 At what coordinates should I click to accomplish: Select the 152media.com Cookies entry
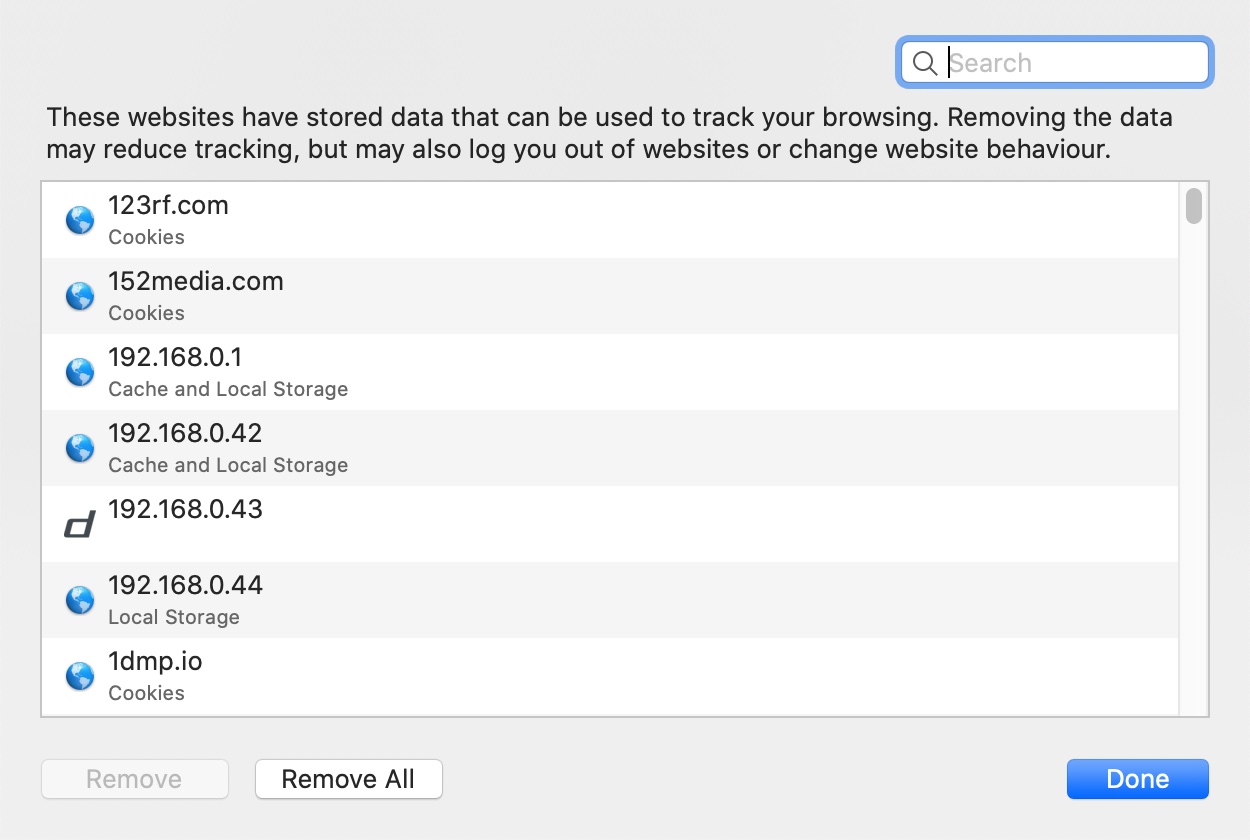610,296
